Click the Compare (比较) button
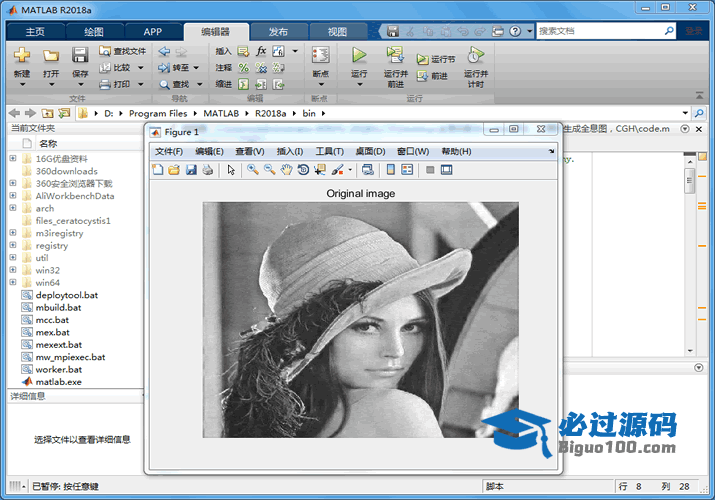 [x=116, y=67]
